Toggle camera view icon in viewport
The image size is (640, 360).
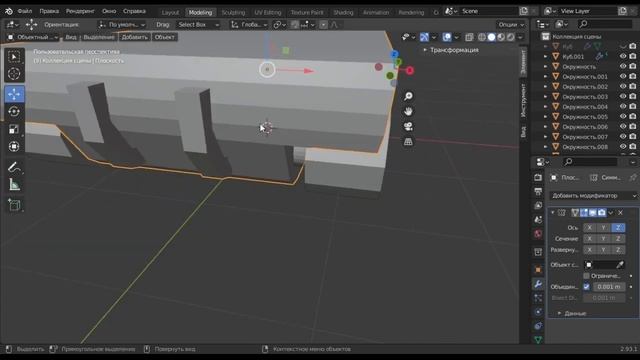[x=408, y=127]
